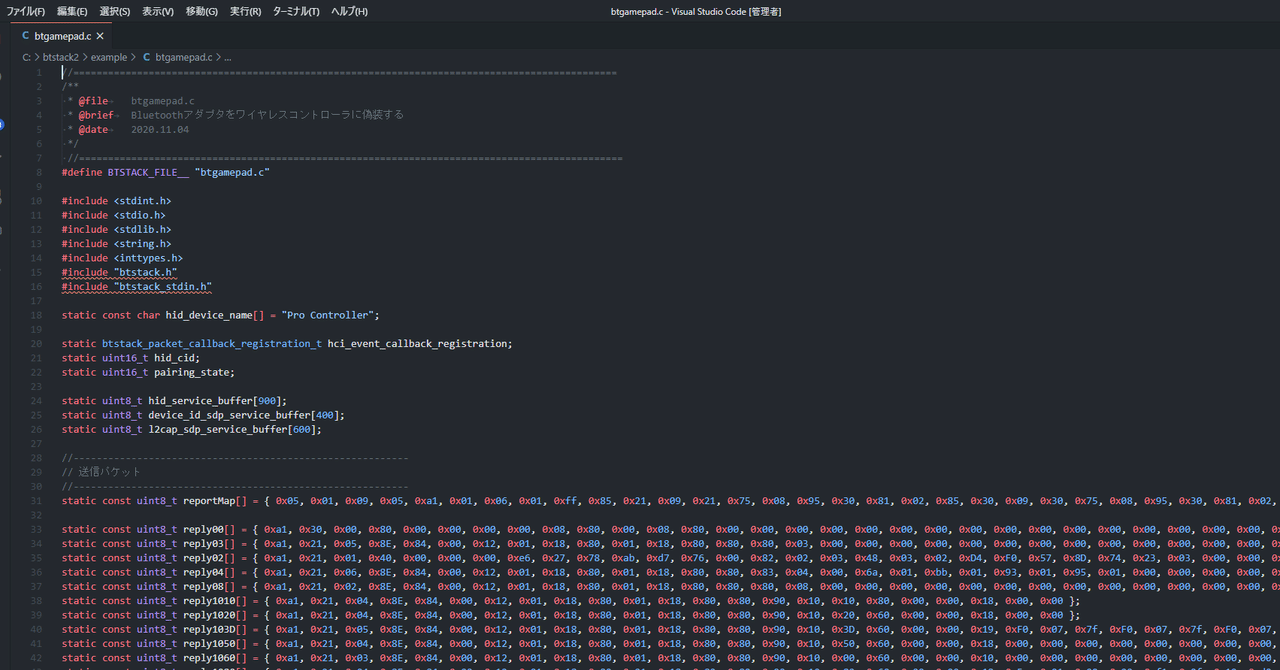Click the "btstack_stdin.h" include string
Screen dimensions: 1280x670
point(163,287)
